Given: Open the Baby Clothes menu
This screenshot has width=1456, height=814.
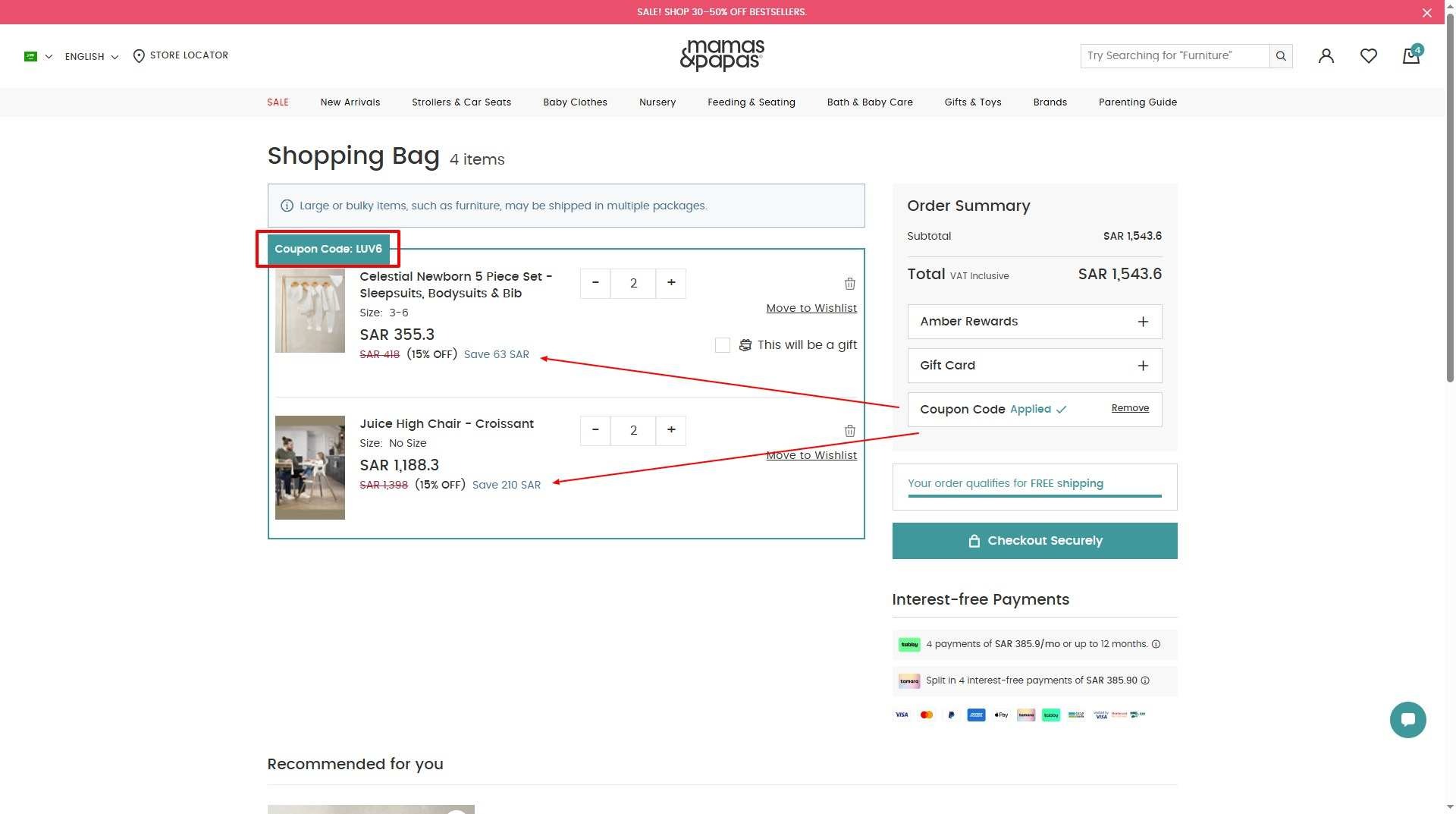Looking at the screenshot, I should [575, 102].
